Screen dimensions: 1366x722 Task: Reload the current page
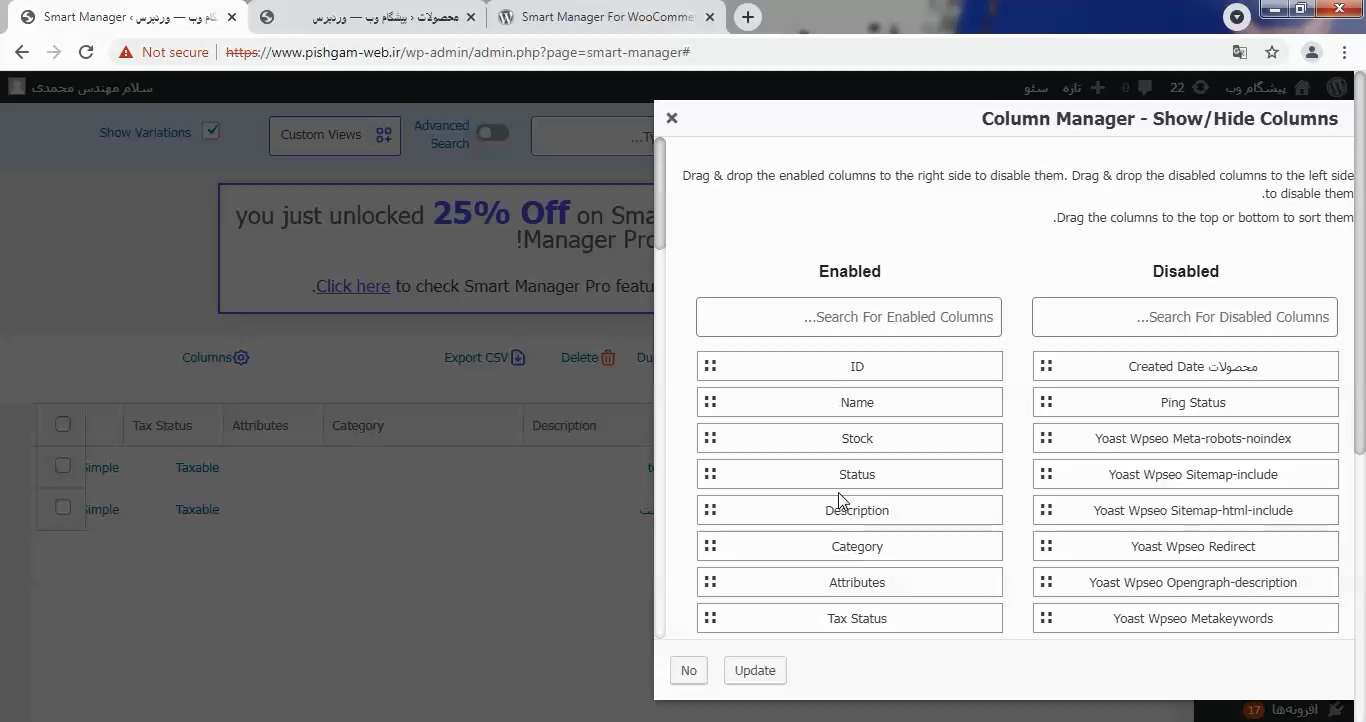[86, 52]
